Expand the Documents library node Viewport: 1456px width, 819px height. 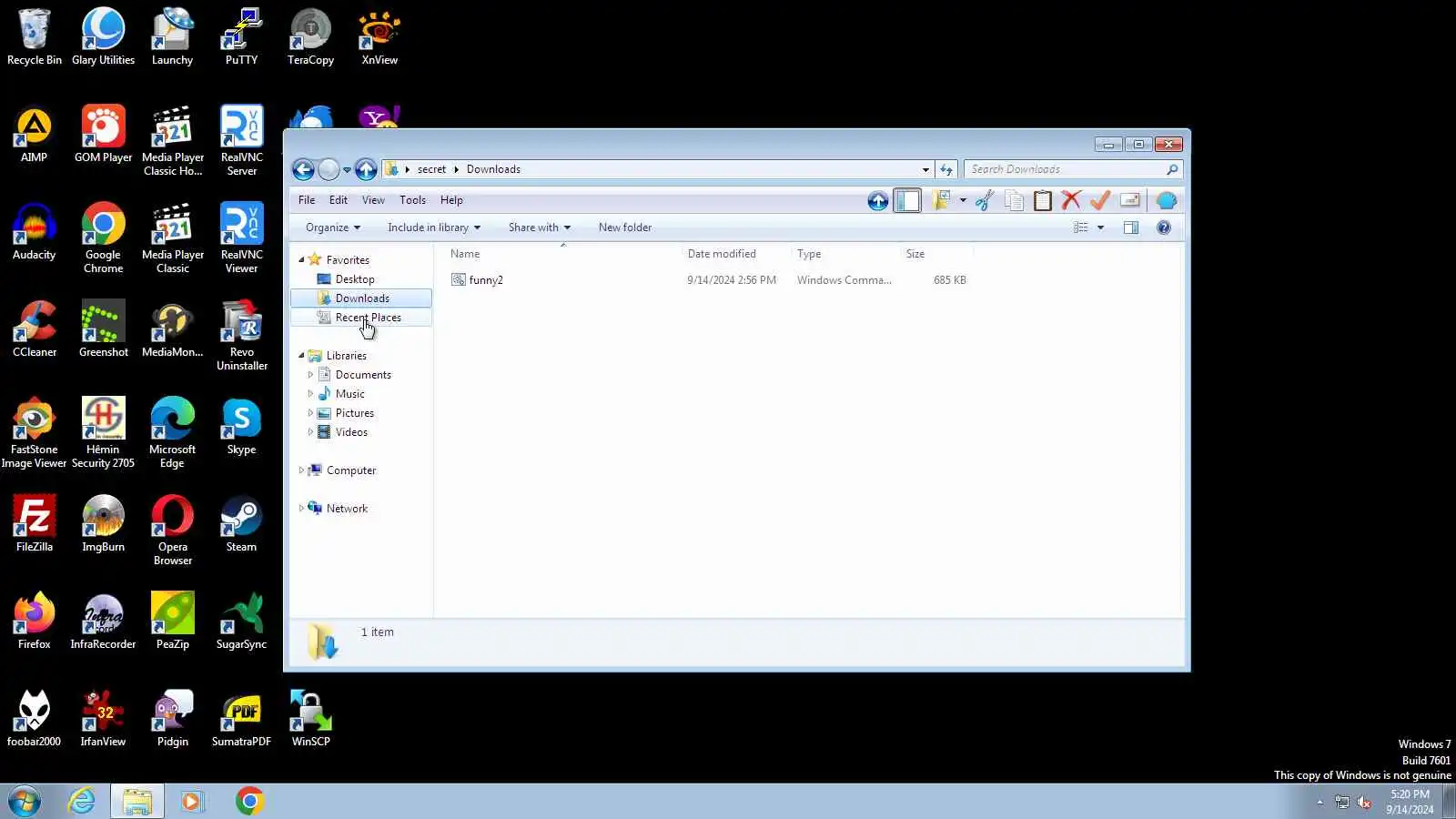pyautogui.click(x=310, y=375)
